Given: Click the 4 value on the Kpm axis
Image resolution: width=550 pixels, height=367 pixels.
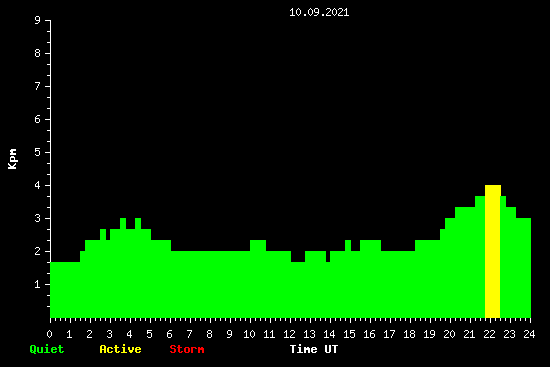Looking at the screenshot, I should pos(37,185).
